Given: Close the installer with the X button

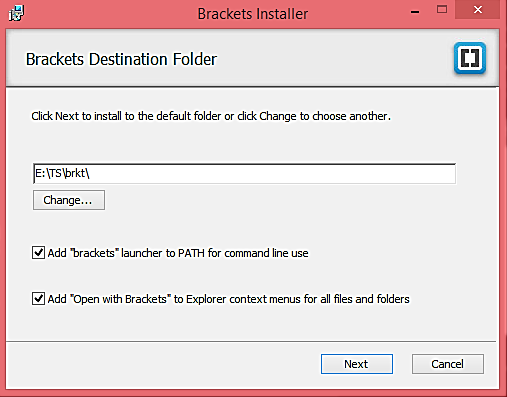Looking at the screenshot, I should pos(478,10).
